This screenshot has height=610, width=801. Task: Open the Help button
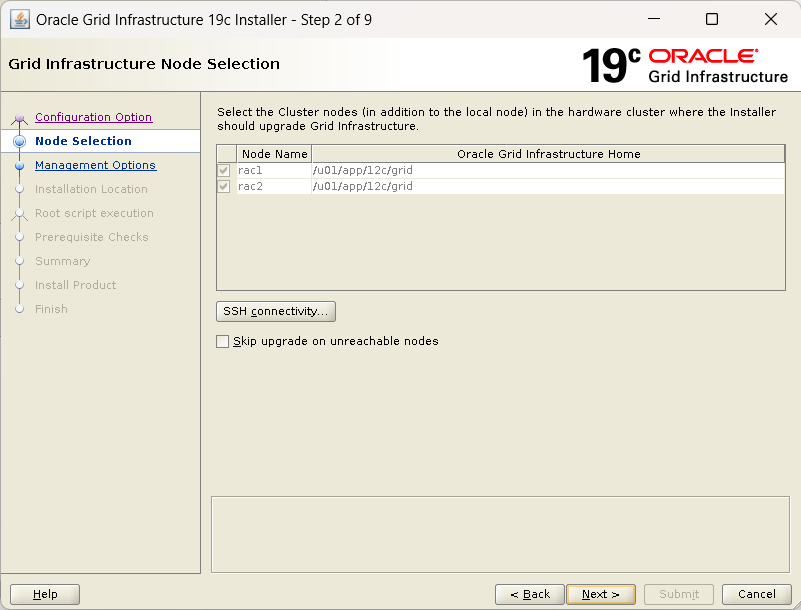coord(45,594)
